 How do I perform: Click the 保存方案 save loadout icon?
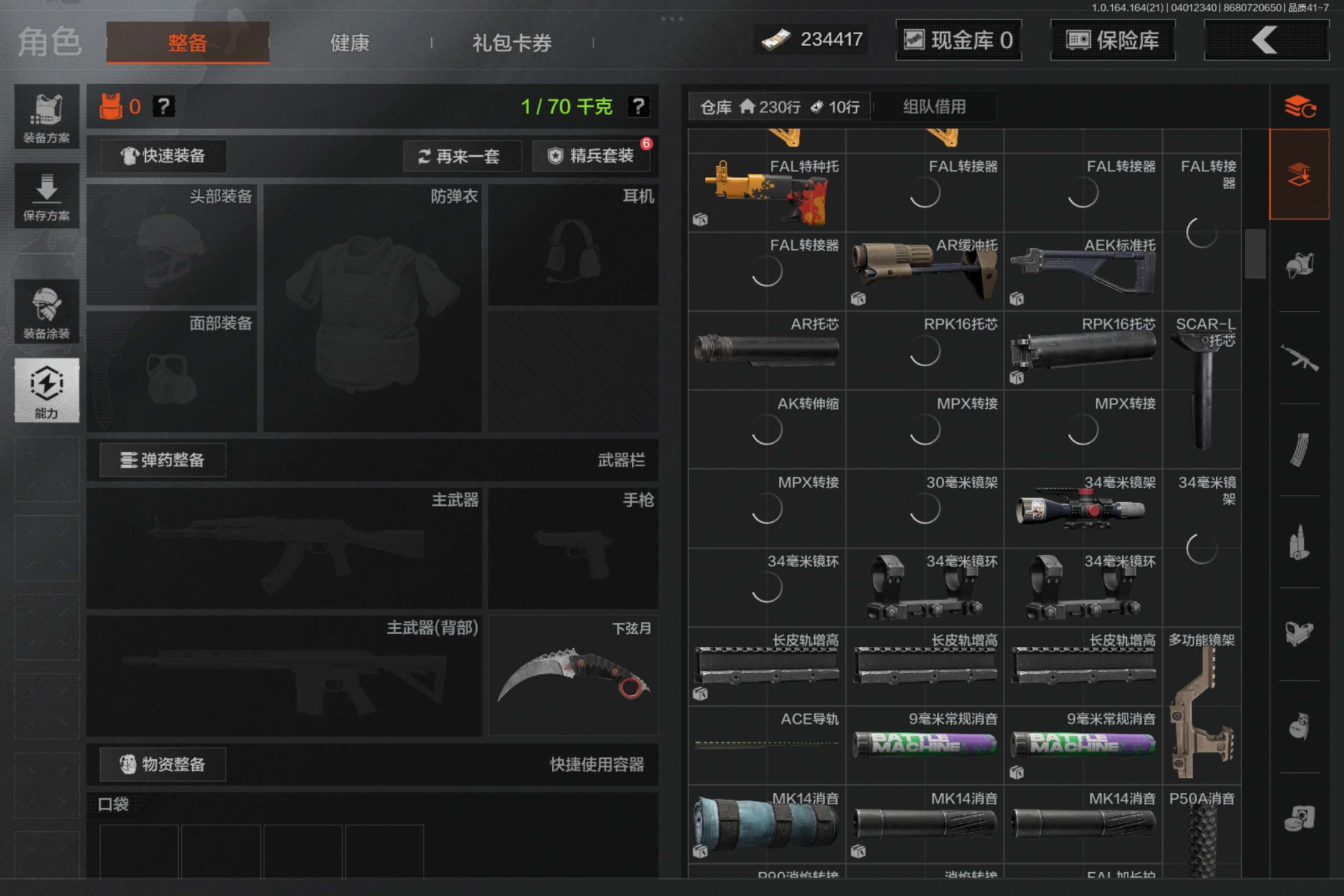[46, 196]
